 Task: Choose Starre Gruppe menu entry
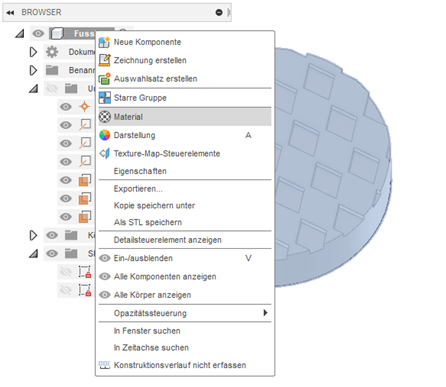coord(185,98)
